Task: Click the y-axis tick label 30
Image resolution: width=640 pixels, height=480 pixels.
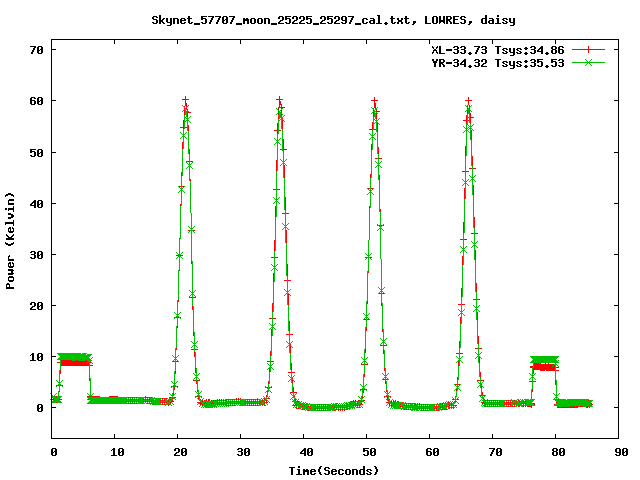Action: (x=36, y=255)
